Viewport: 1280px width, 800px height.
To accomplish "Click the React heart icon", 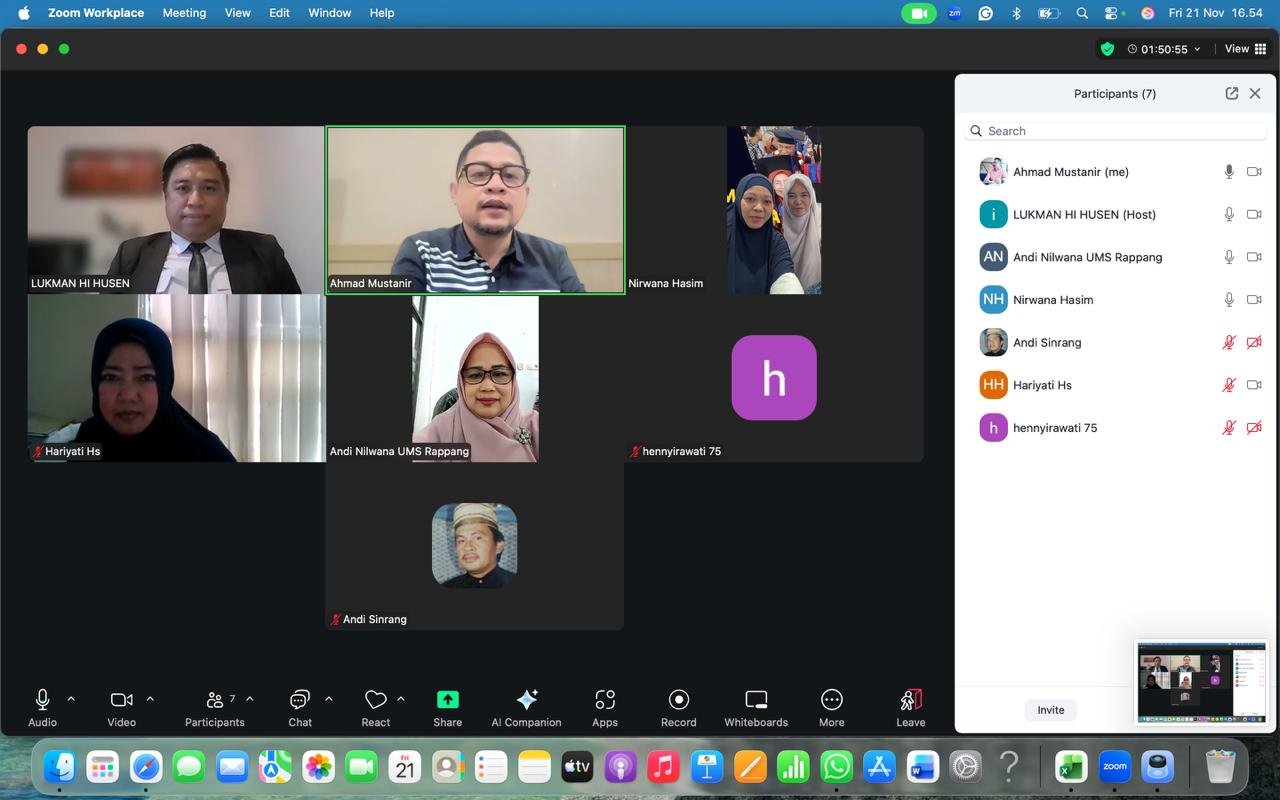I will pyautogui.click(x=375, y=700).
